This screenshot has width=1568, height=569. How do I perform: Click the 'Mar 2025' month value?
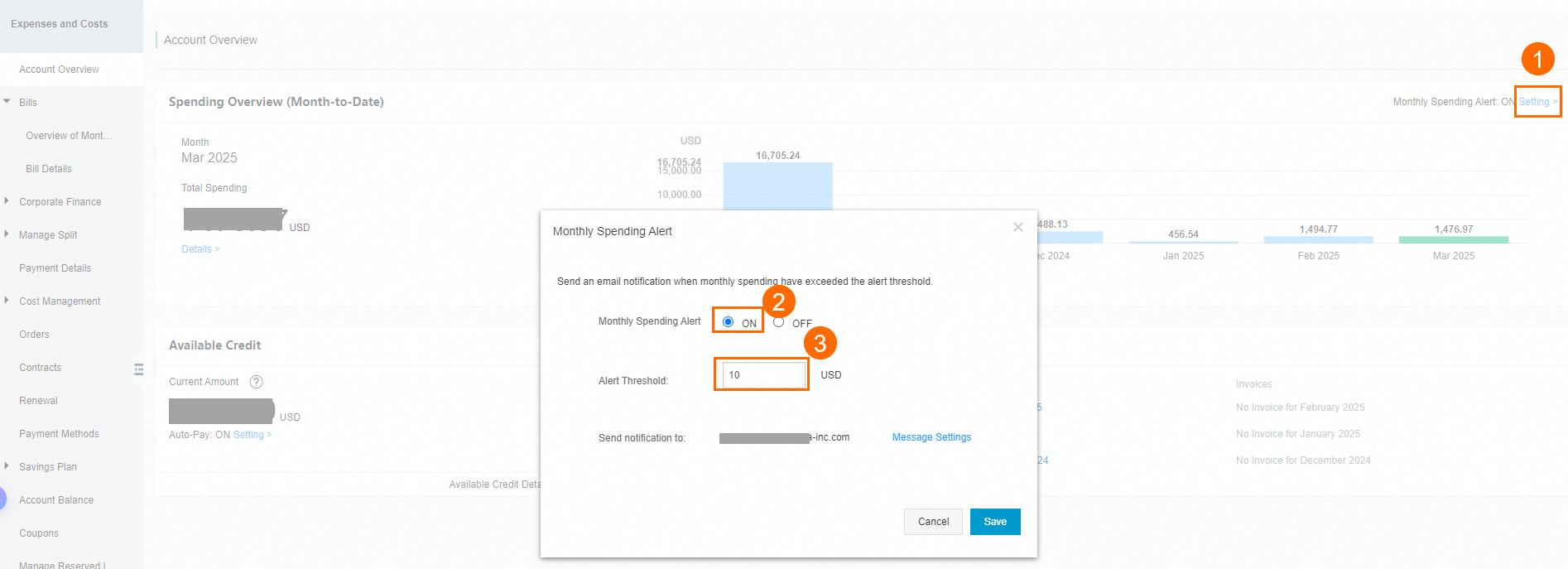coord(209,158)
